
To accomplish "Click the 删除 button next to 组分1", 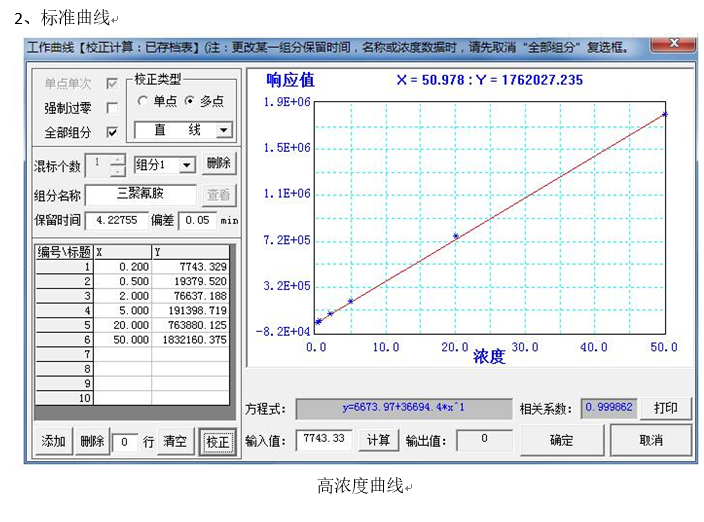I will [219, 163].
